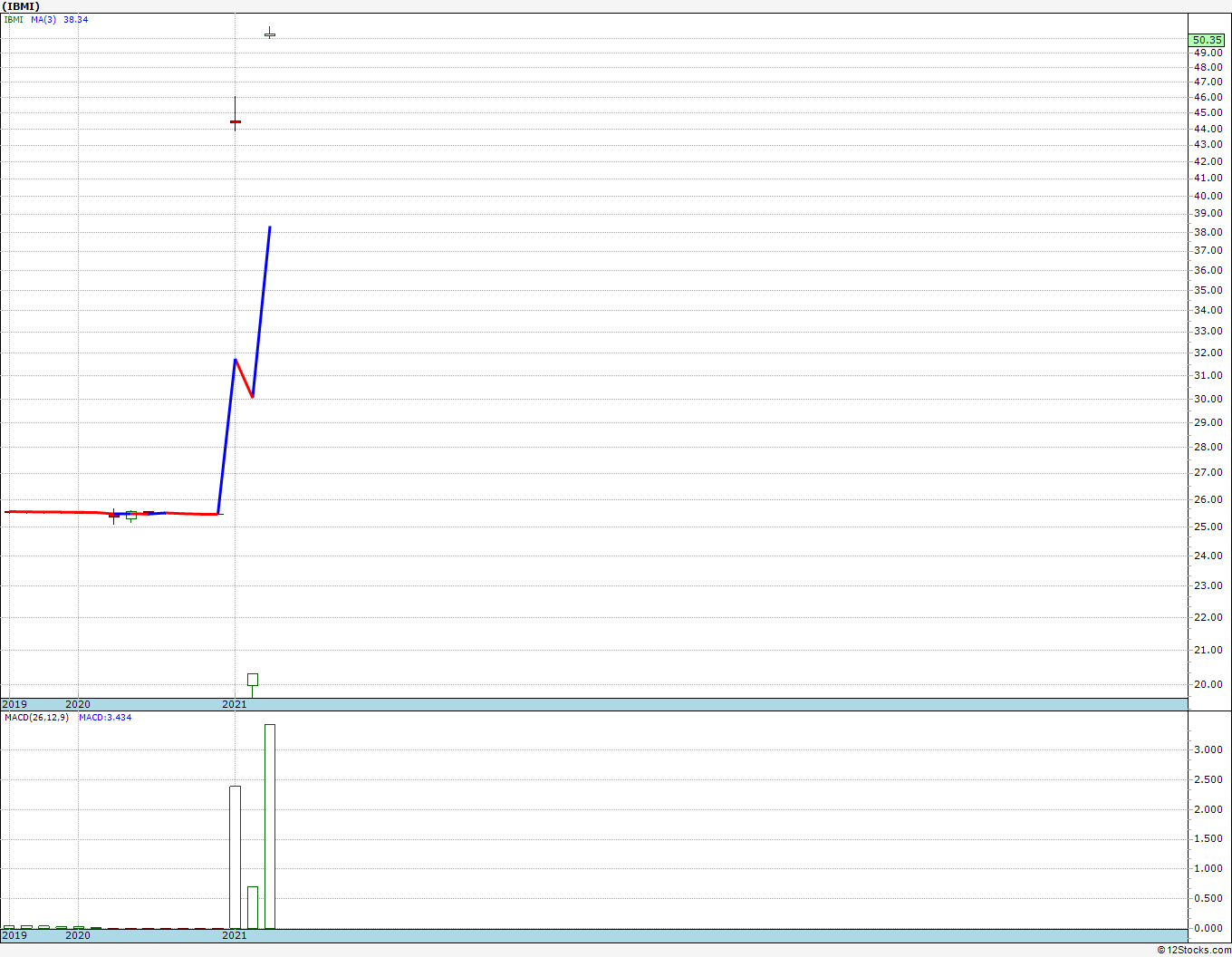
Task: Click the 0.500 MACD axis label
Action: [x=1208, y=898]
